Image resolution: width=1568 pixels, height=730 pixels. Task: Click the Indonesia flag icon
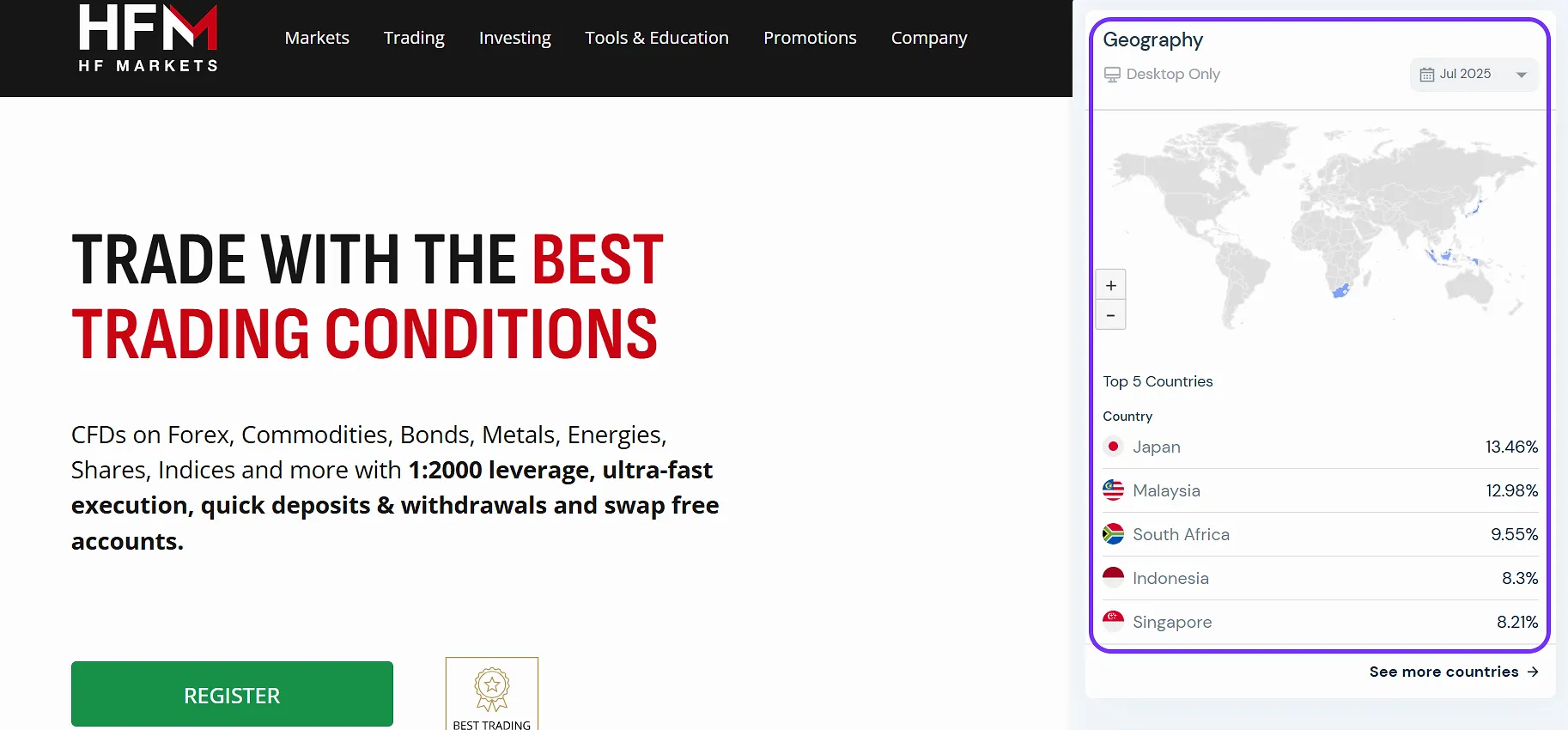1113,578
